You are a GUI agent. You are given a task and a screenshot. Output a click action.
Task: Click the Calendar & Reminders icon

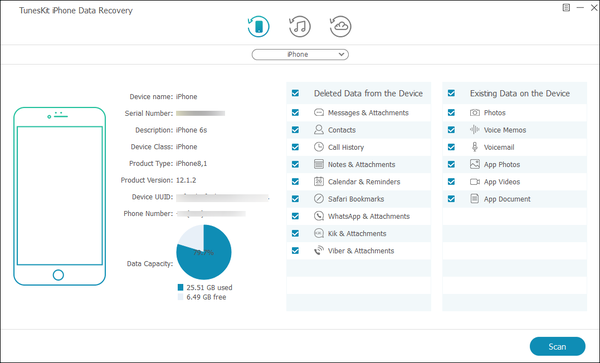319,181
